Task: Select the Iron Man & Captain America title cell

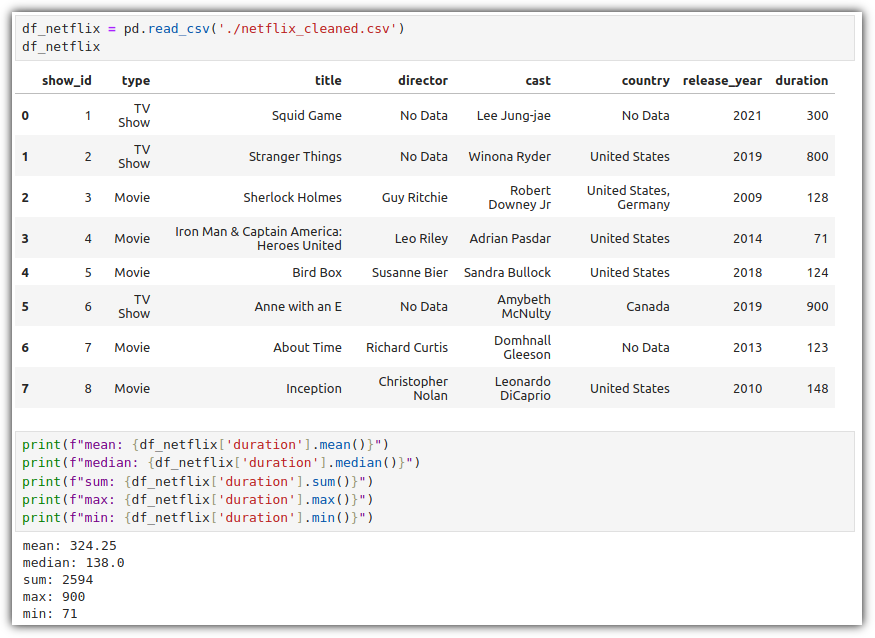Action: pyautogui.click(x=258, y=238)
